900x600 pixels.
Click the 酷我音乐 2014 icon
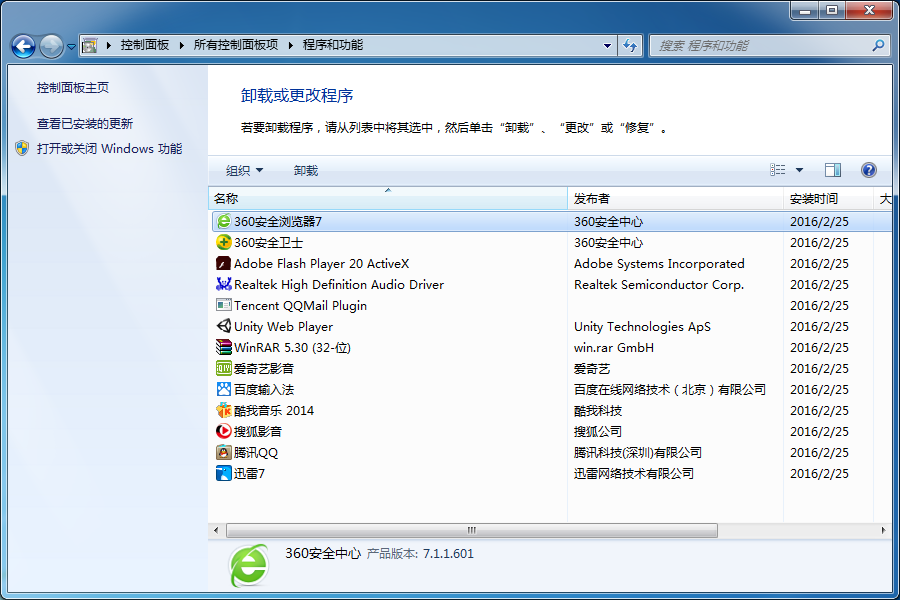click(224, 411)
